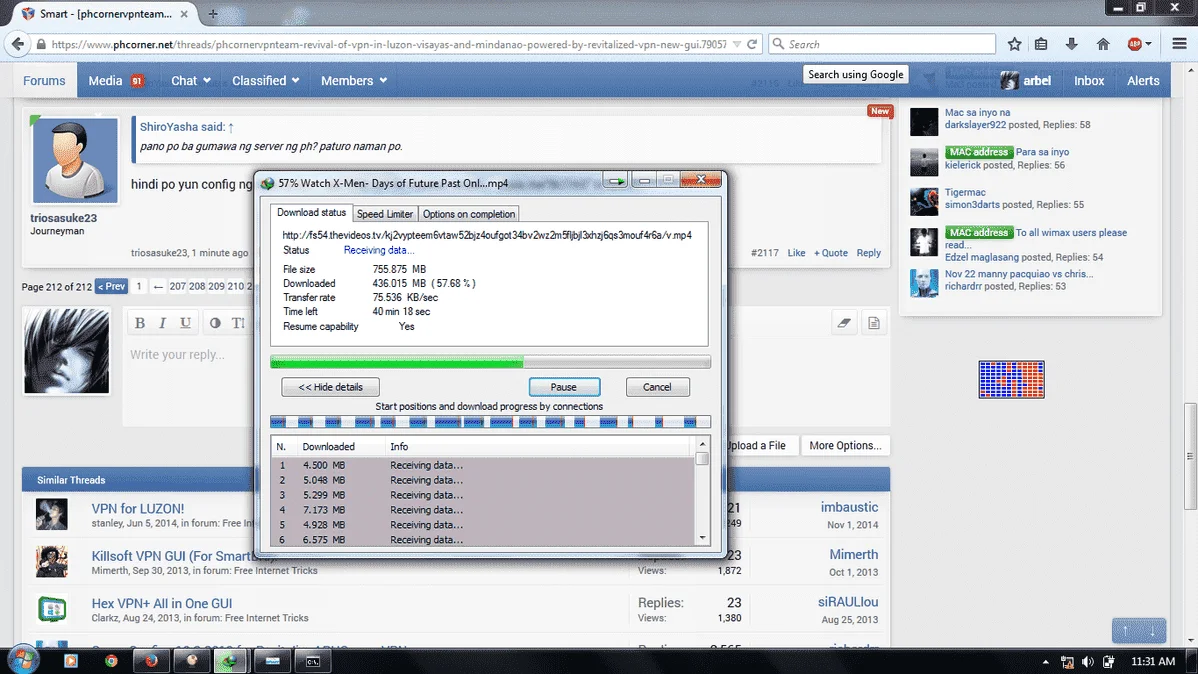Click the Adblock Plus icon
Screen dimensions: 1198x674
tap(1135, 44)
